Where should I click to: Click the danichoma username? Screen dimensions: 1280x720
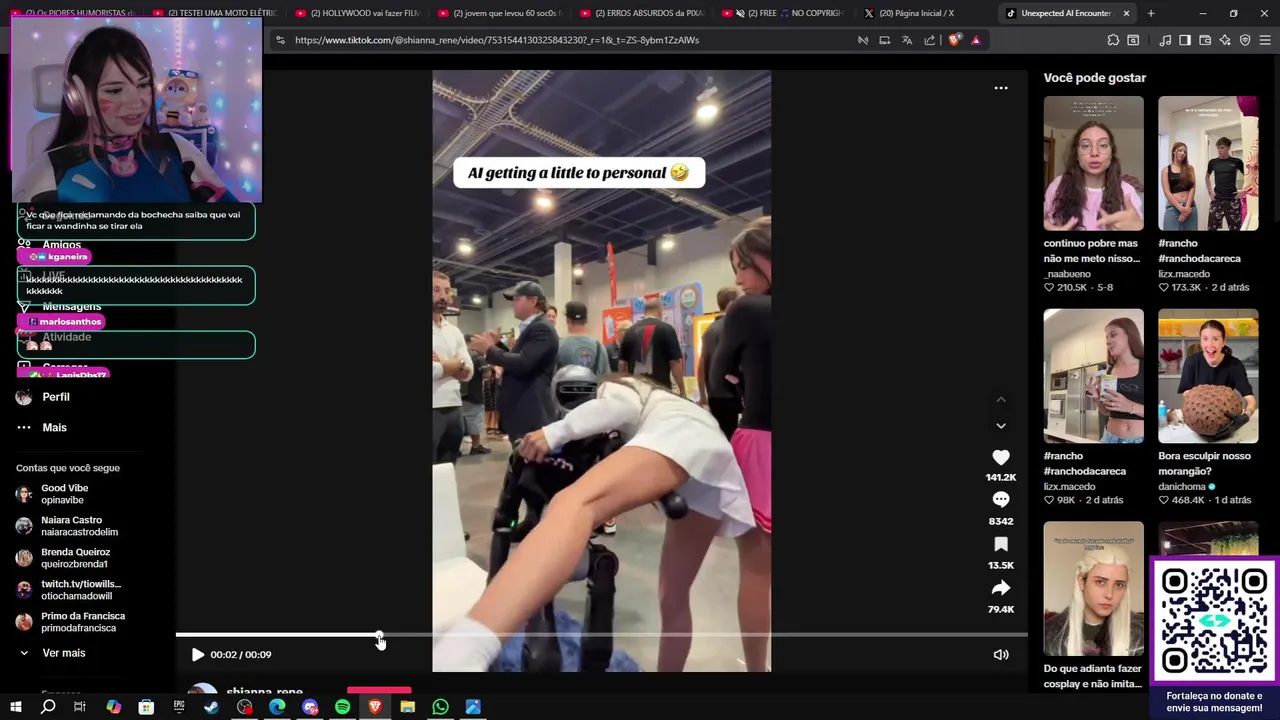click(x=1182, y=487)
